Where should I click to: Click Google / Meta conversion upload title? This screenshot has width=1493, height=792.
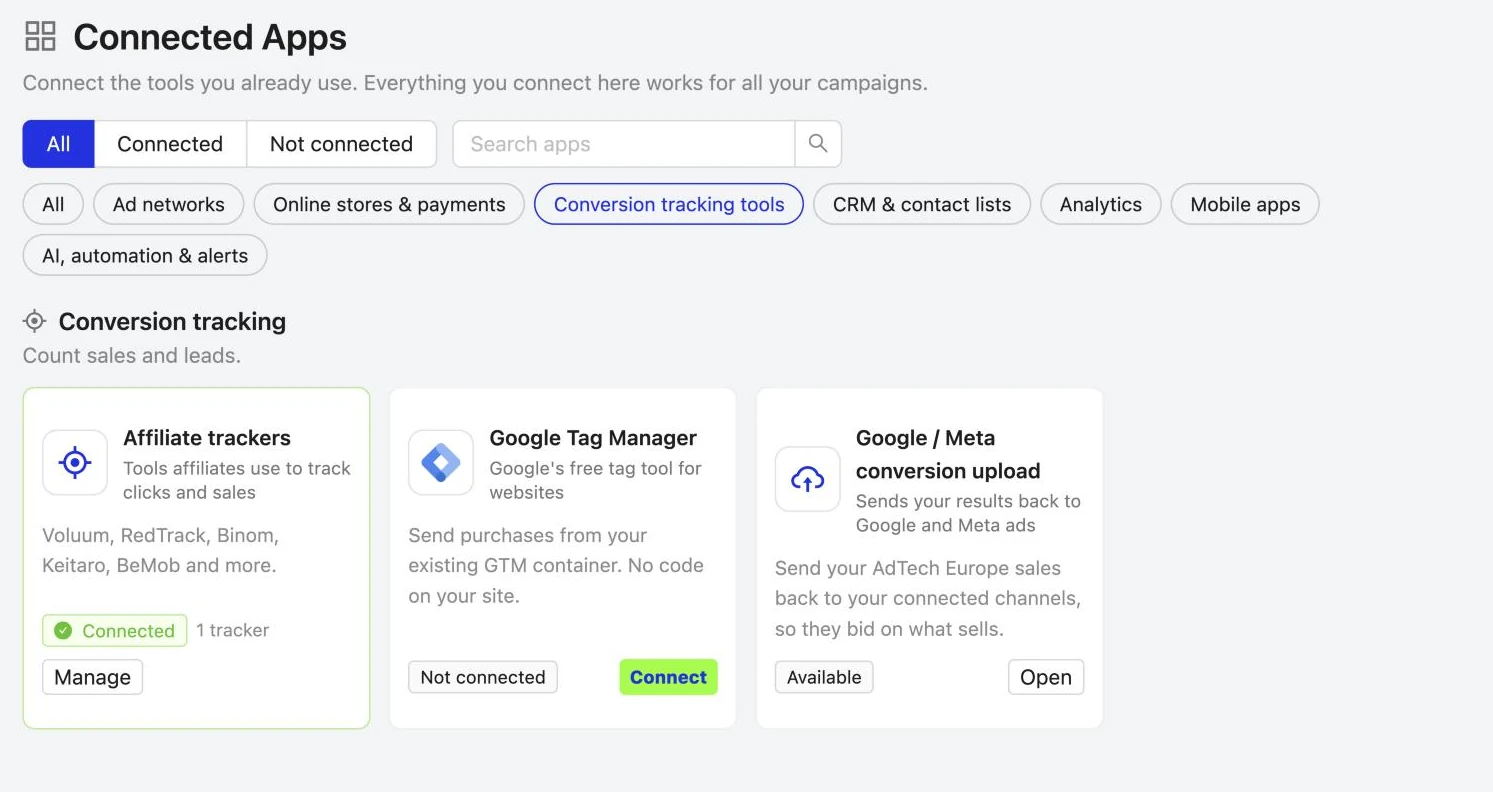948,454
